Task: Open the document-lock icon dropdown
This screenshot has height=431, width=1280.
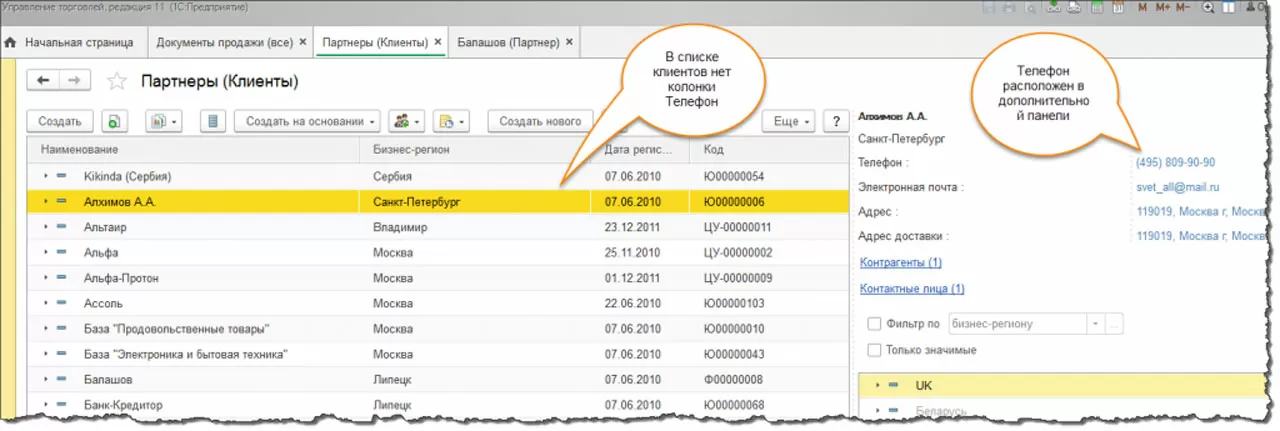Action: [x=452, y=121]
